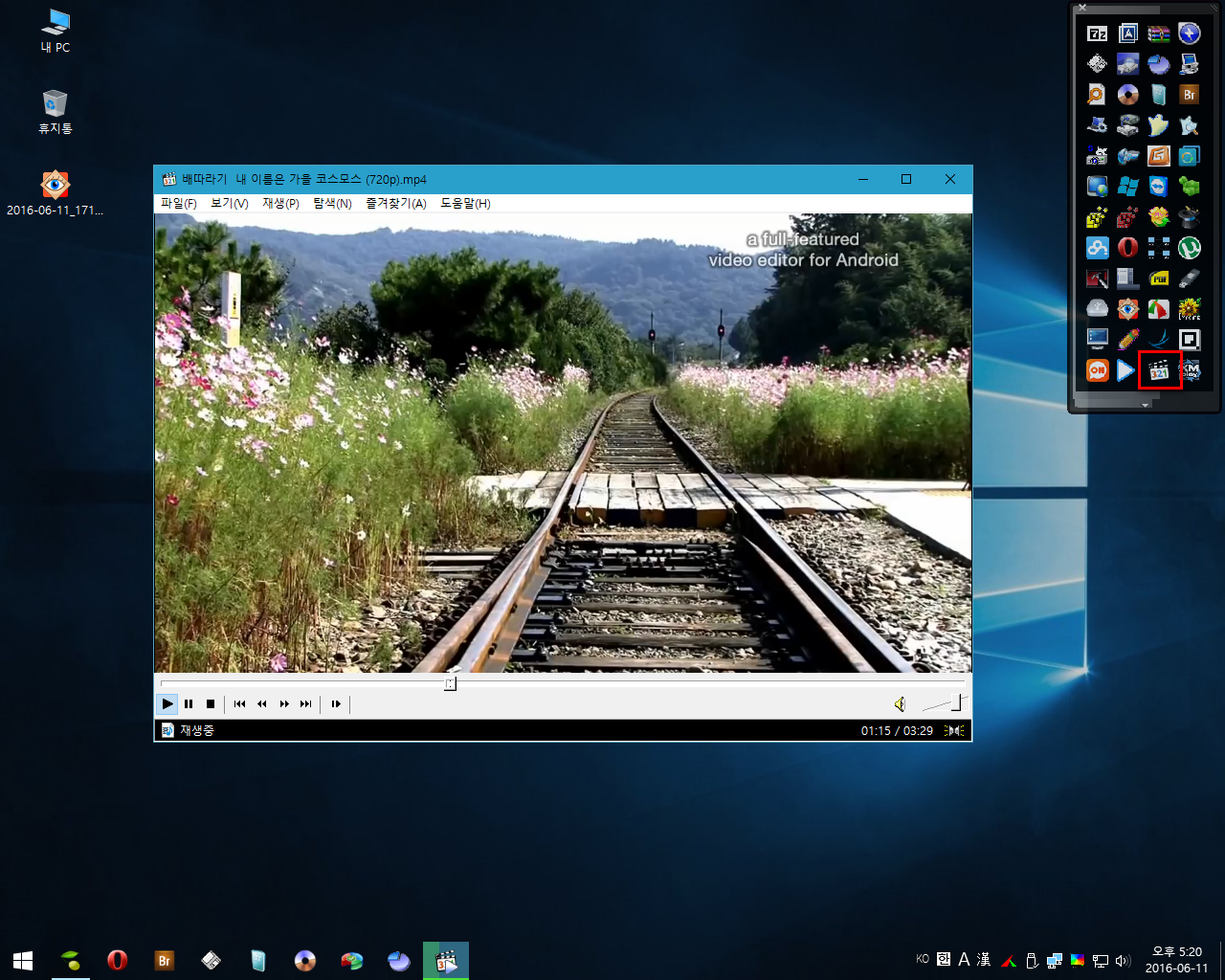
Task: Click the KO language indicator in tray
Action: pyautogui.click(x=923, y=959)
